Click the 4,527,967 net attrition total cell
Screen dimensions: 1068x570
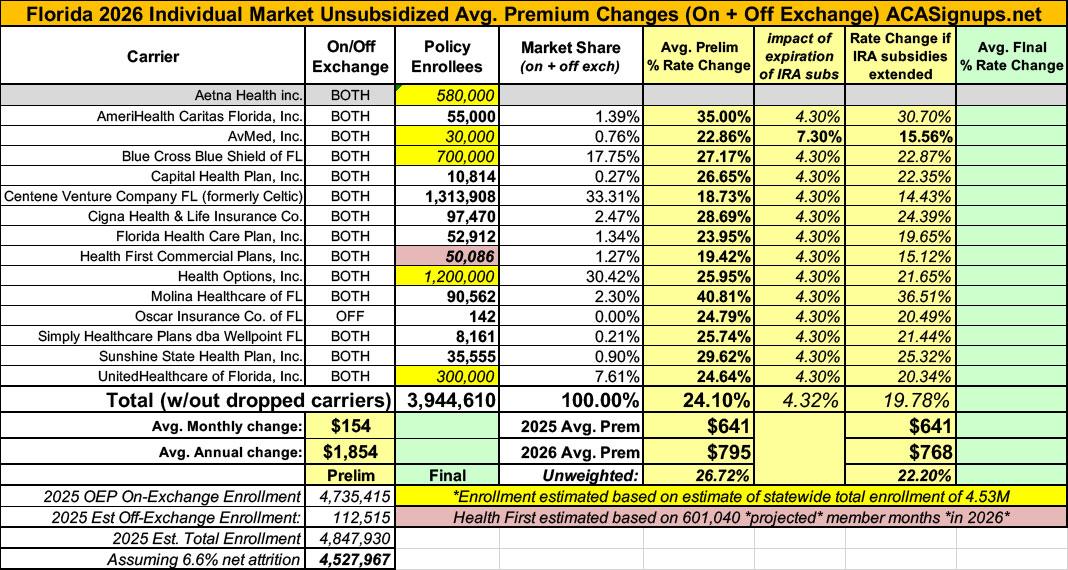(x=355, y=560)
